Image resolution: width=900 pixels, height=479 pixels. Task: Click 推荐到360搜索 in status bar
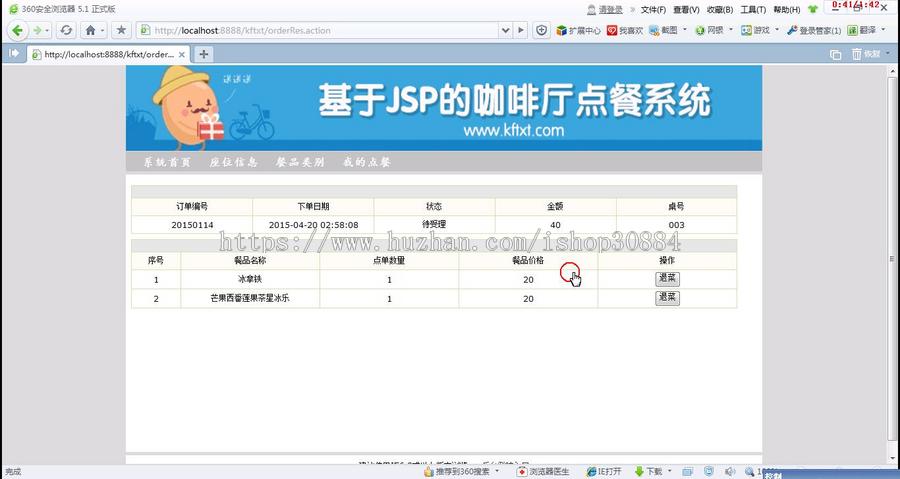click(x=457, y=472)
